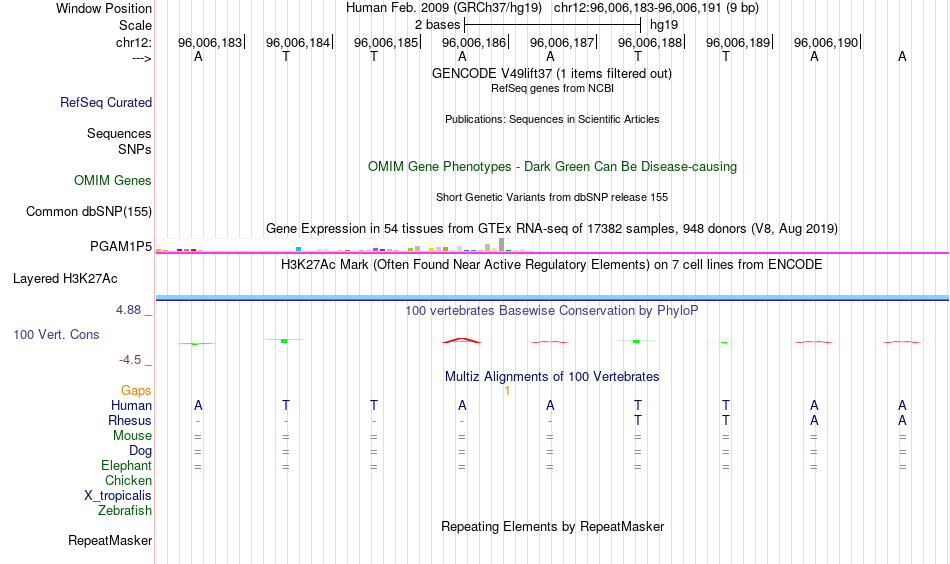The image size is (950, 564).
Task: Click the 'OMIM Gene Phenotypes' green track title
Action: [x=553, y=167]
